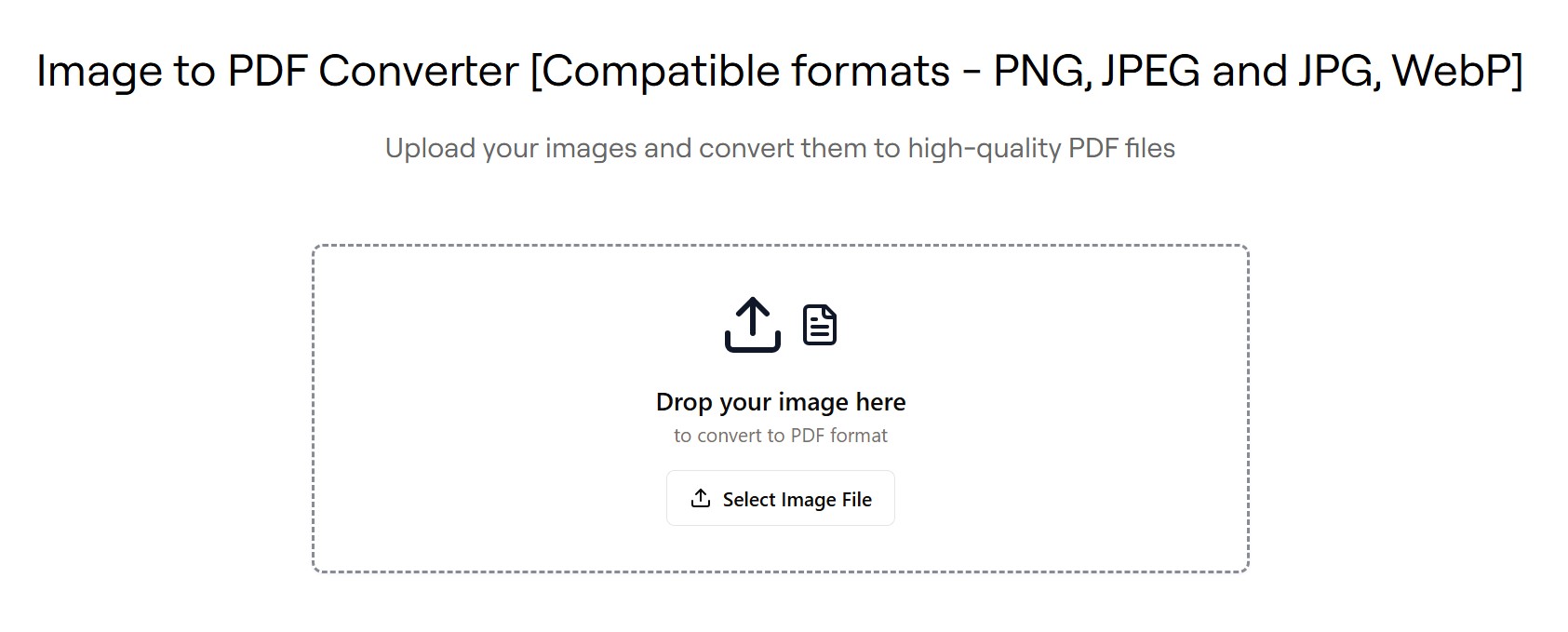Click the word "Image" starting the page title

click(x=99, y=72)
